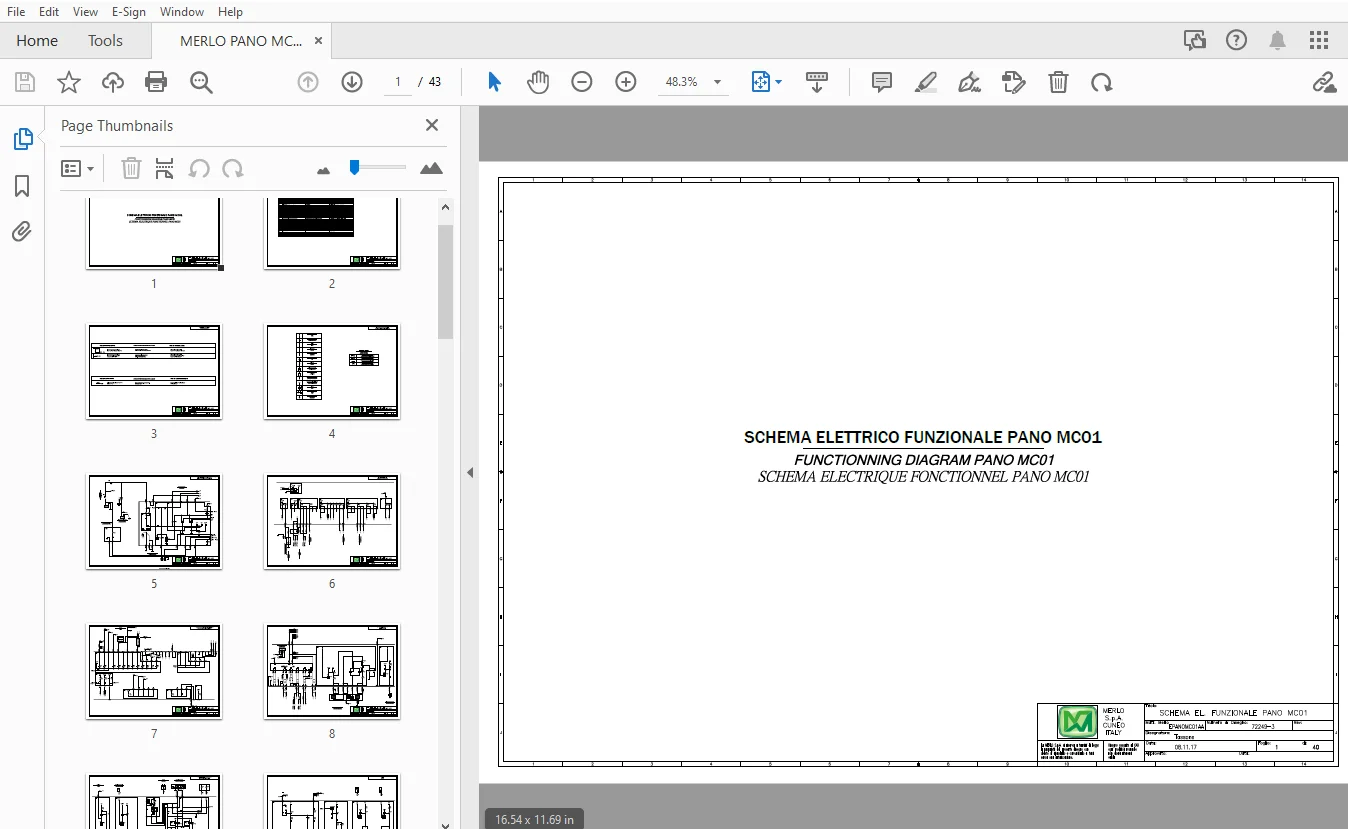Click the thumbnails panel scrollbar up arrow
The image size is (1348, 829).
(x=446, y=208)
